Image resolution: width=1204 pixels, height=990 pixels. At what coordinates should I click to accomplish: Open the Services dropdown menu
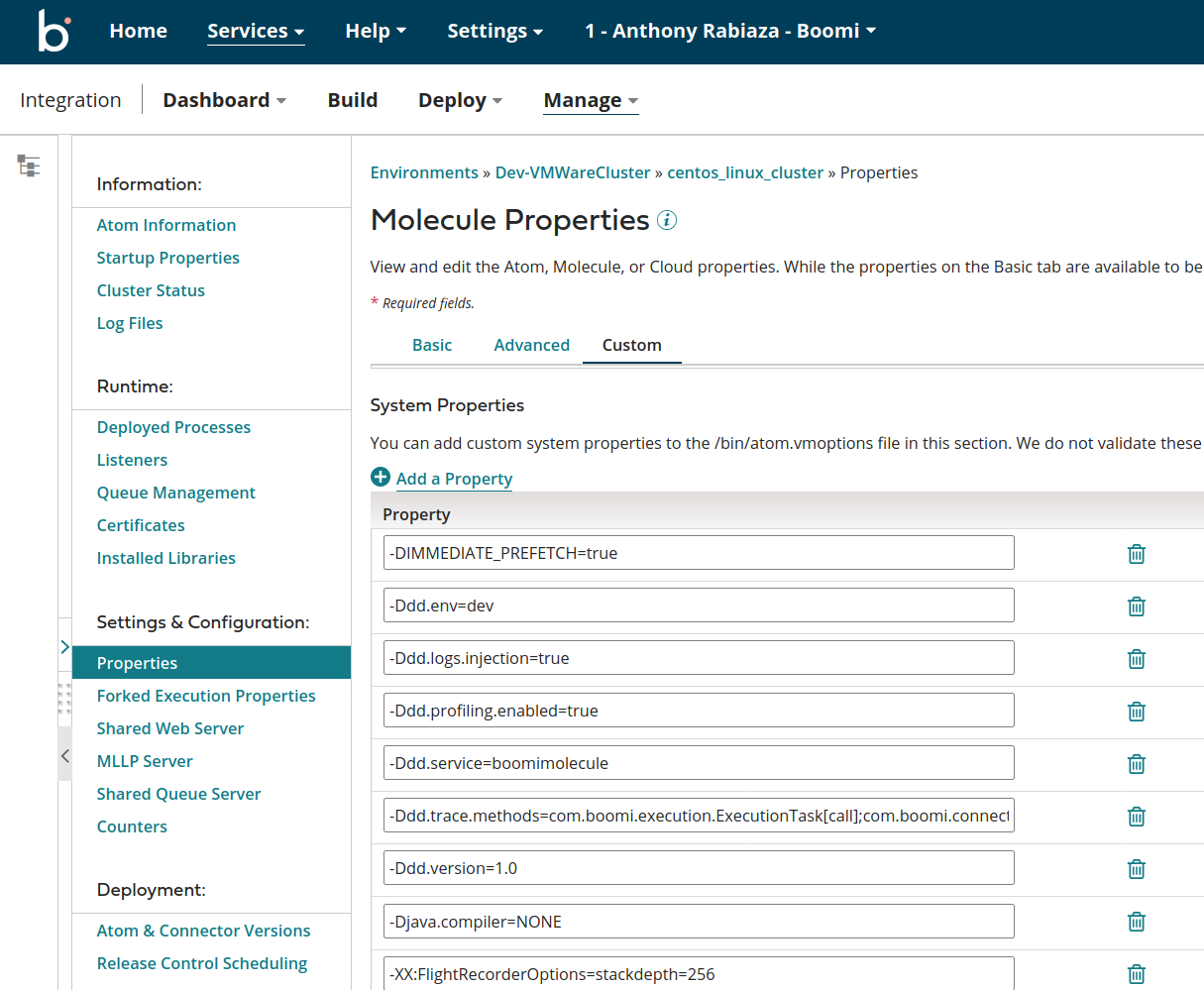point(255,31)
